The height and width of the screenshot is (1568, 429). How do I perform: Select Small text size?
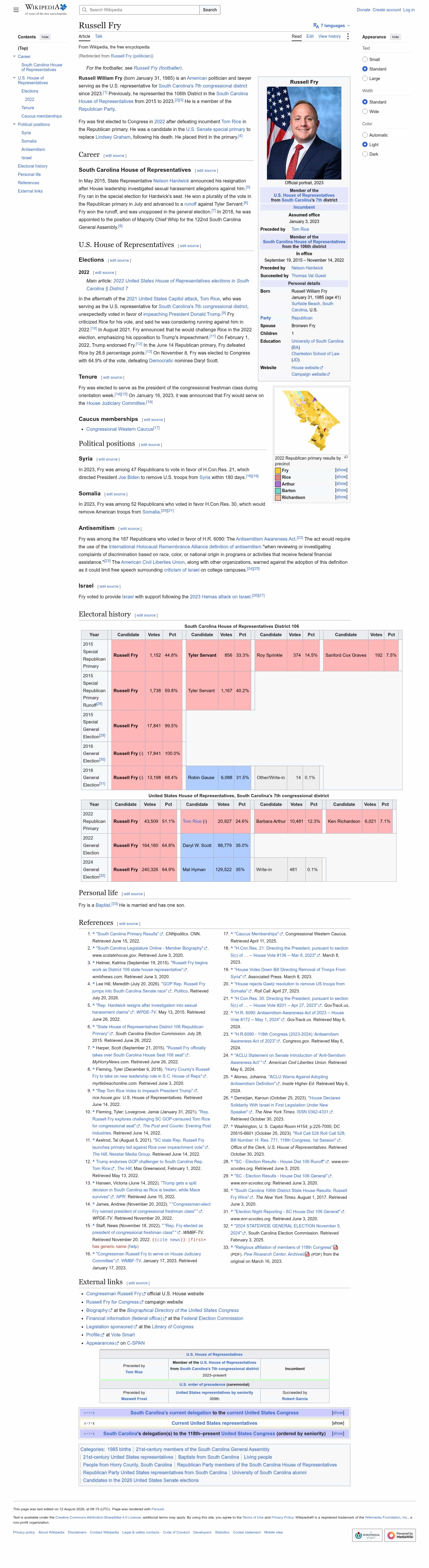point(365,60)
